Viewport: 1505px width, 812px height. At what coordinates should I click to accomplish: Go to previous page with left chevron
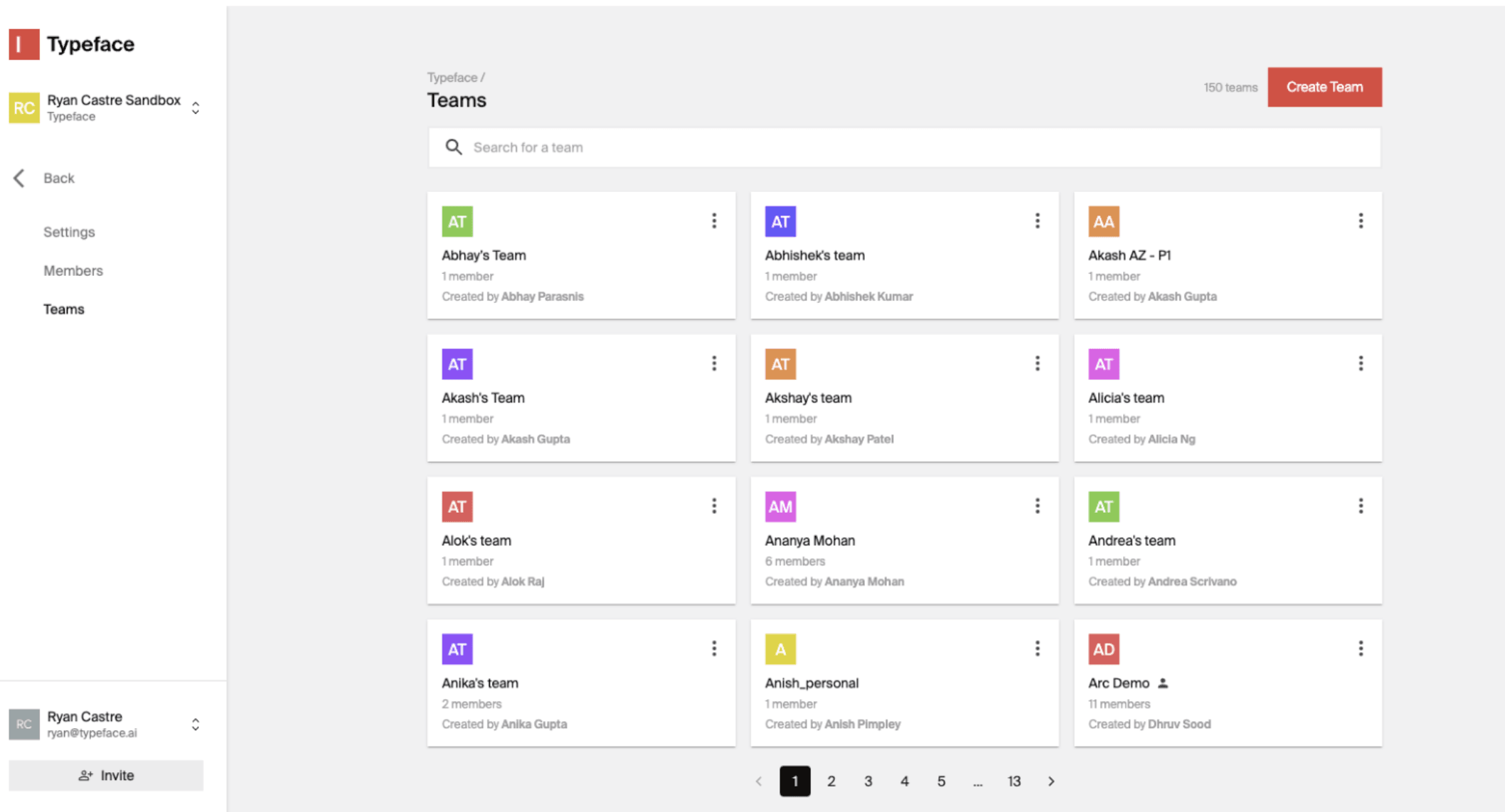point(759,781)
